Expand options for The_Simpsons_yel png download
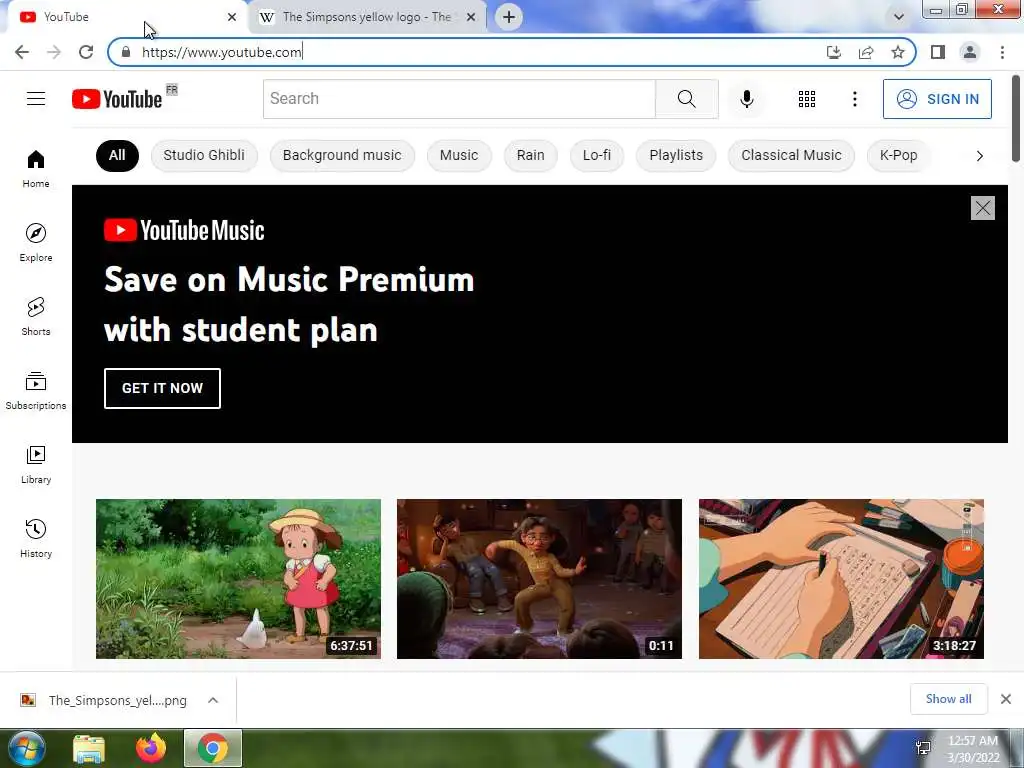 pyautogui.click(x=213, y=700)
